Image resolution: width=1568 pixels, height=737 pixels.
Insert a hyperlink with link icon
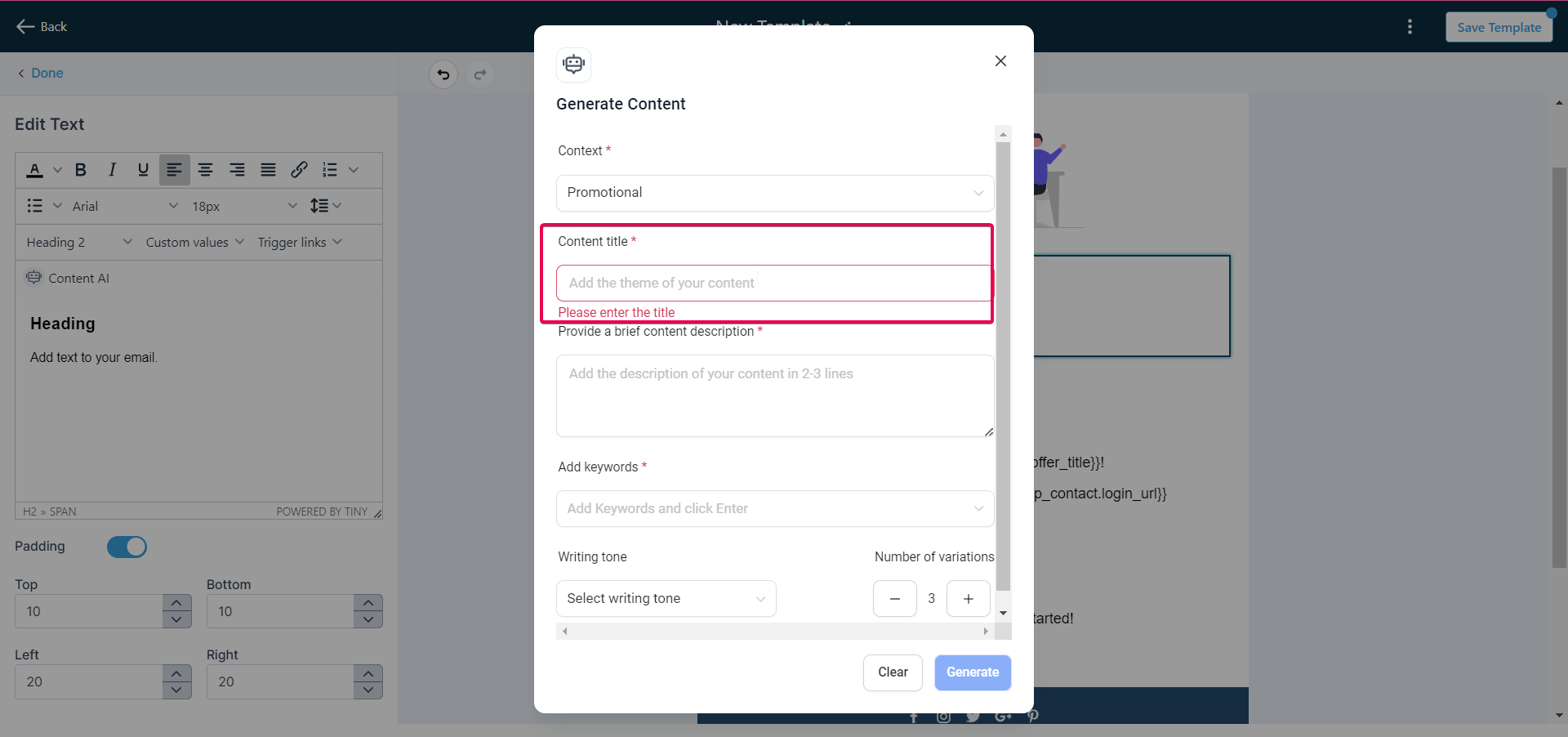(299, 170)
